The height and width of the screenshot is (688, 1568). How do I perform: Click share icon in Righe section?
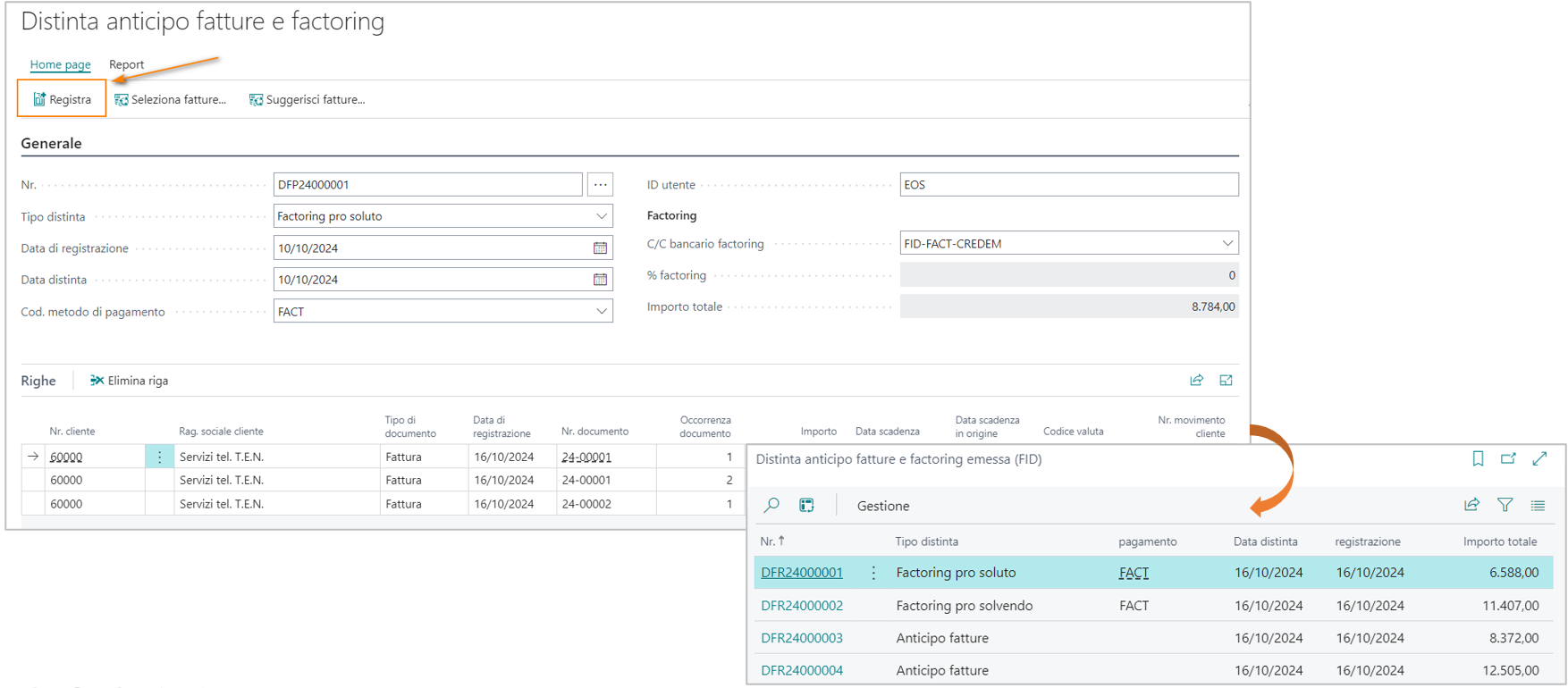coord(1196,381)
